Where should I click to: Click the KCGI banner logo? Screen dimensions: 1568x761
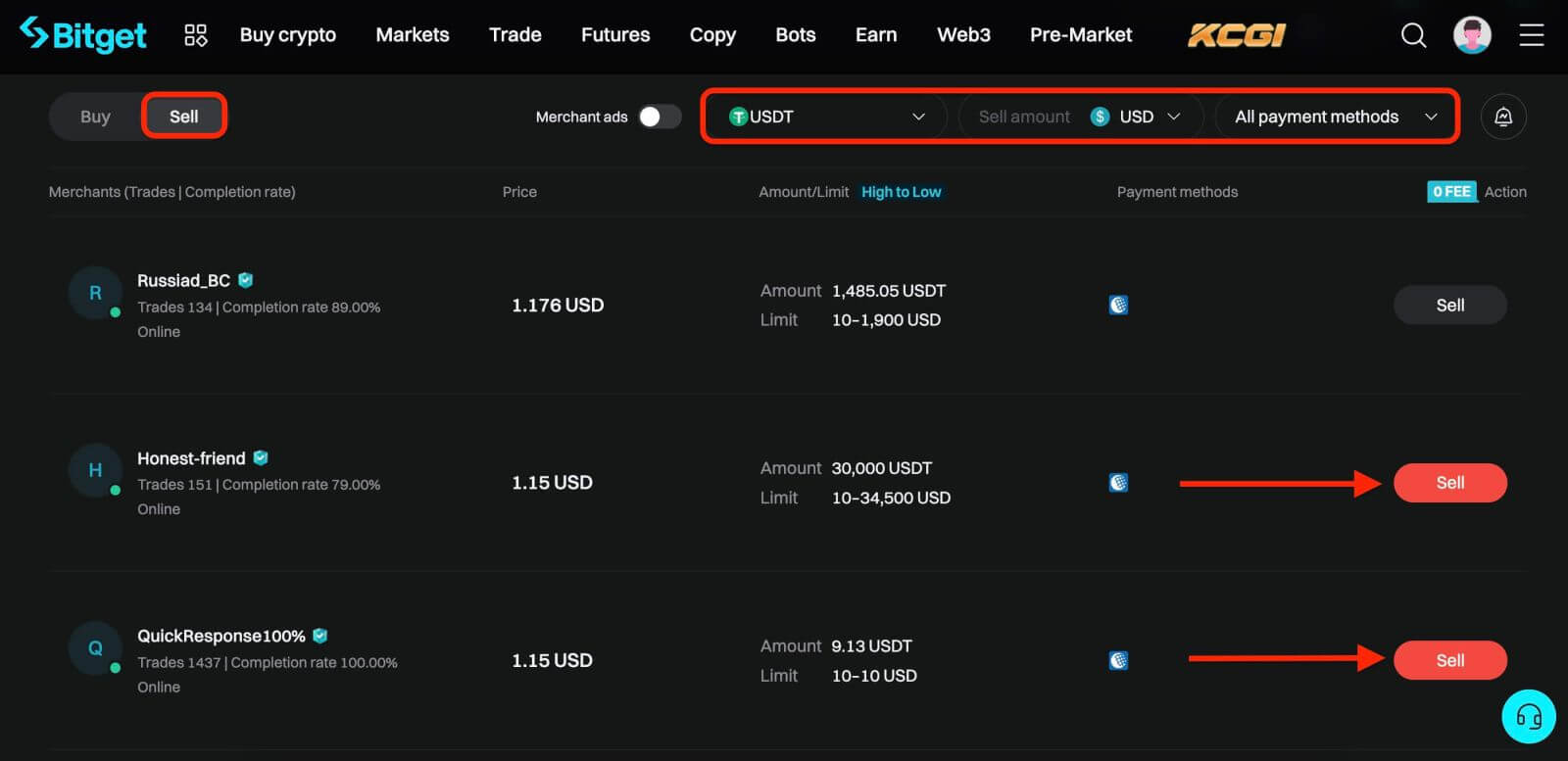point(1236,35)
